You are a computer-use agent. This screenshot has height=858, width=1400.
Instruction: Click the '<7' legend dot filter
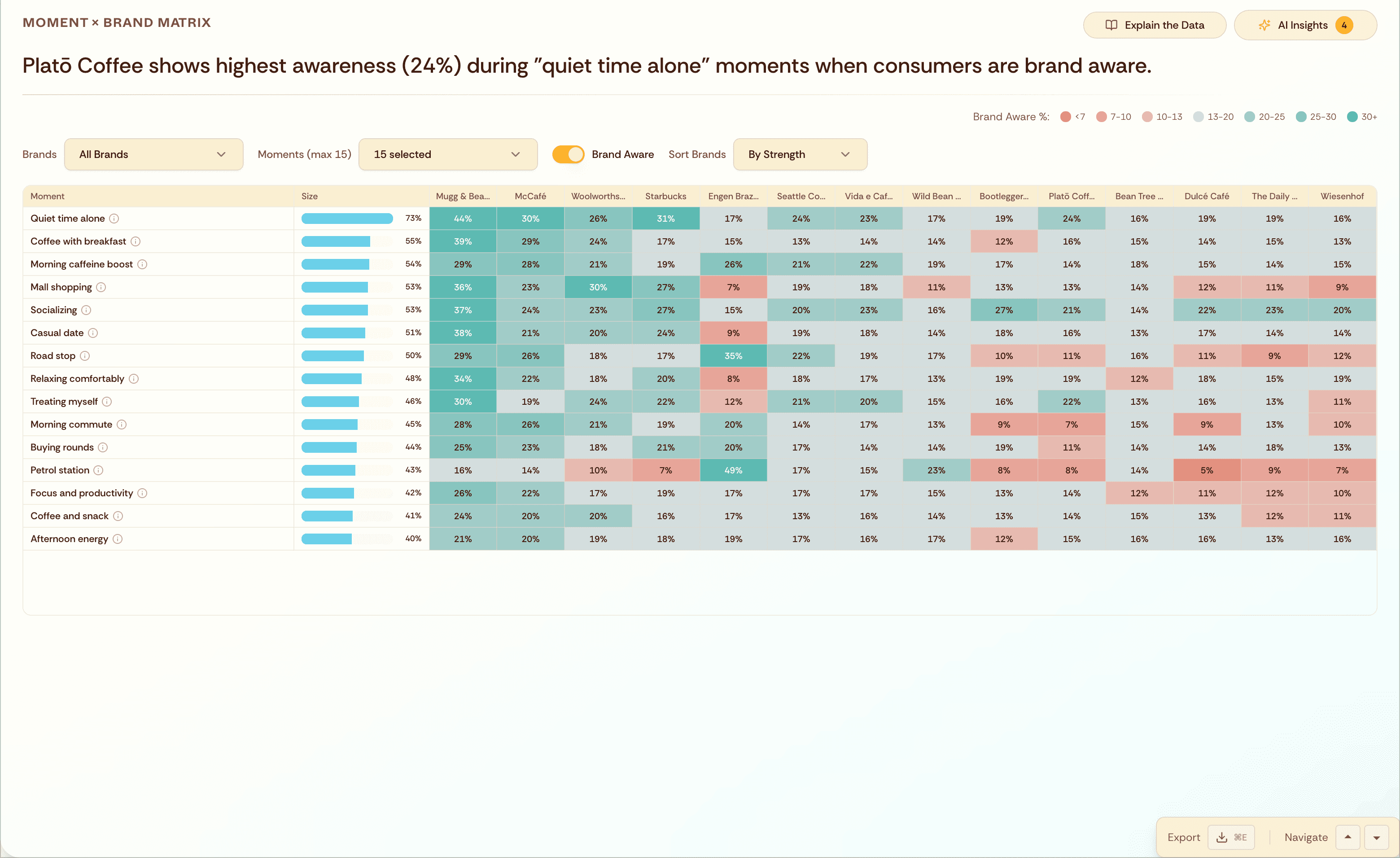coord(1065,117)
